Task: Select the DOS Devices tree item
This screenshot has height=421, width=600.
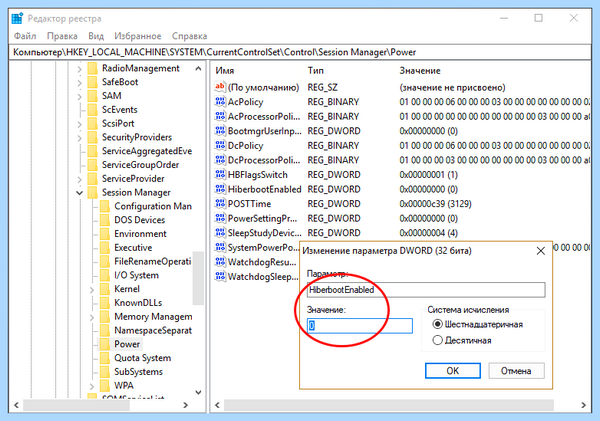Action: click(x=140, y=220)
